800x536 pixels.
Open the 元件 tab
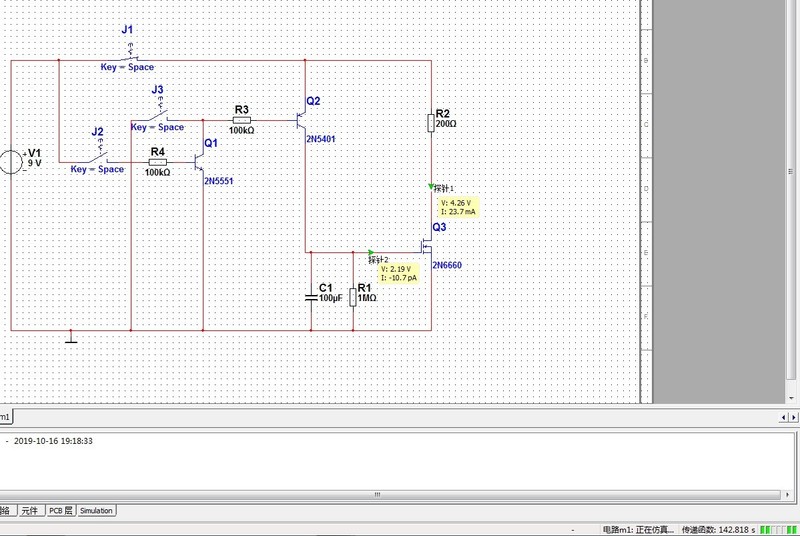tap(29, 511)
